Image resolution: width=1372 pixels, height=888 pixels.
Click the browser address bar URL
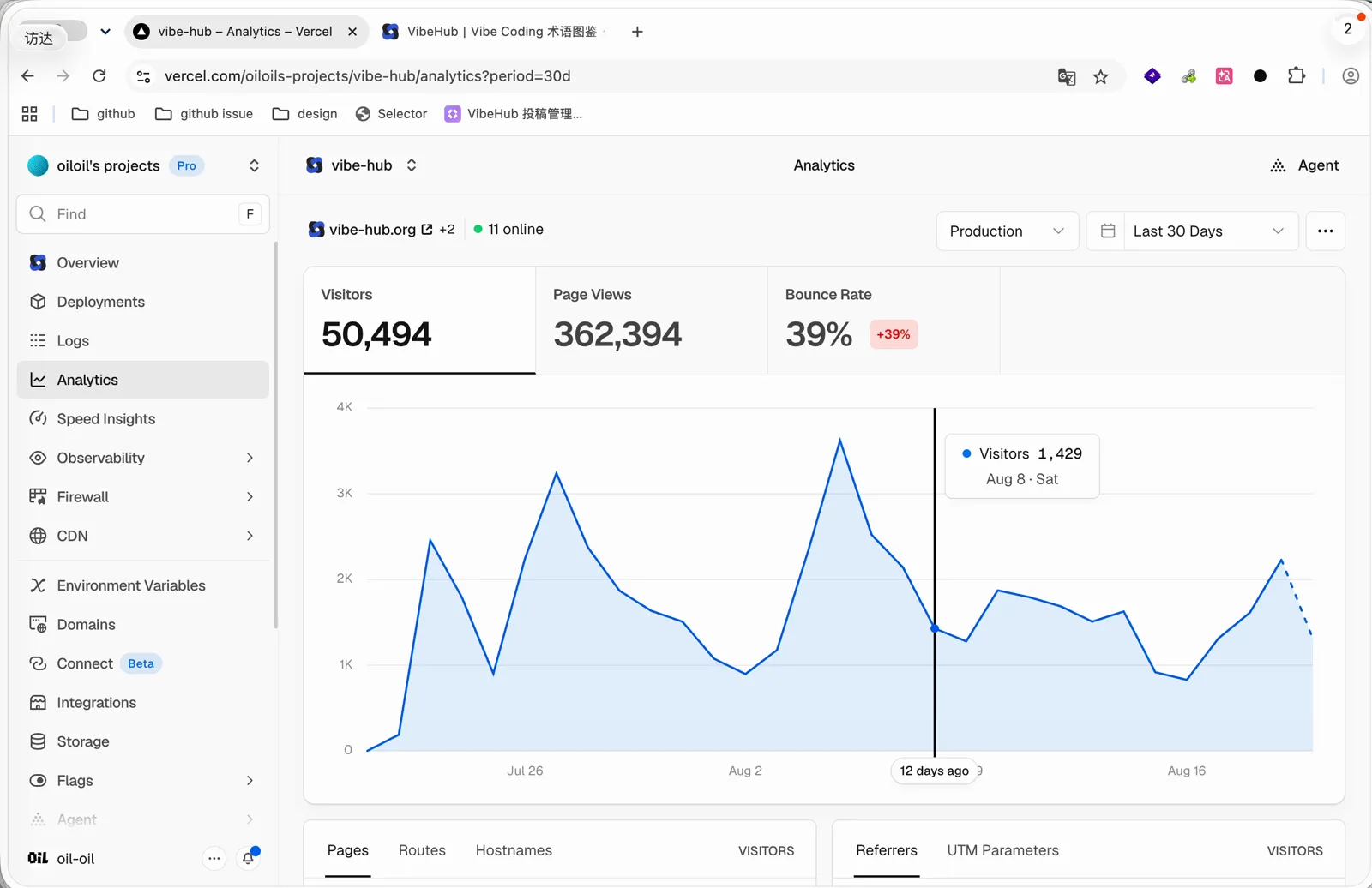pyautogui.click(x=368, y=76)
